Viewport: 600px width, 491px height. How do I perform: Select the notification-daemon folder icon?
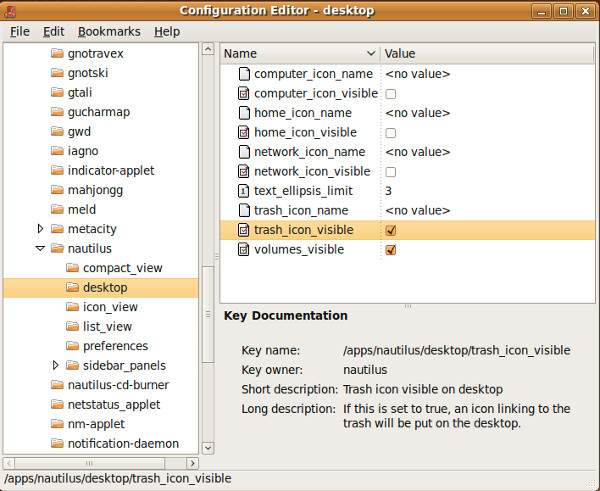tap(57, 443)
